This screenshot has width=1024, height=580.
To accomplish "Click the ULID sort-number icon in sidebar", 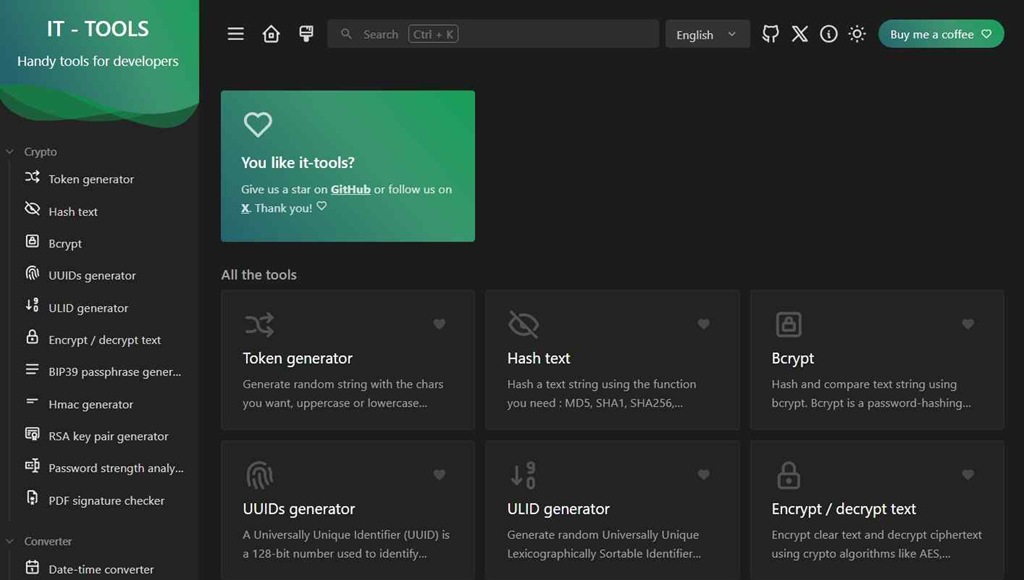I will click(32, 305).
